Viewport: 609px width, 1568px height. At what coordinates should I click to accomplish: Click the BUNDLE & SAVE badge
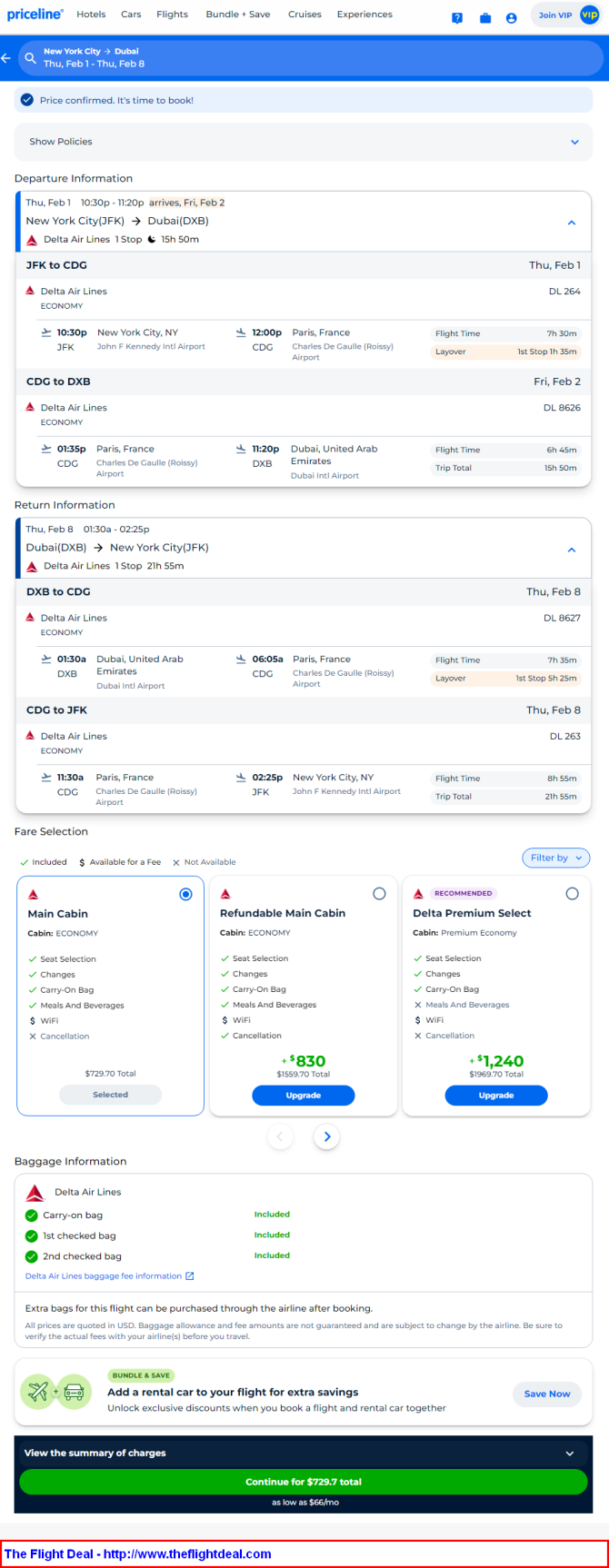(142, 1375)
